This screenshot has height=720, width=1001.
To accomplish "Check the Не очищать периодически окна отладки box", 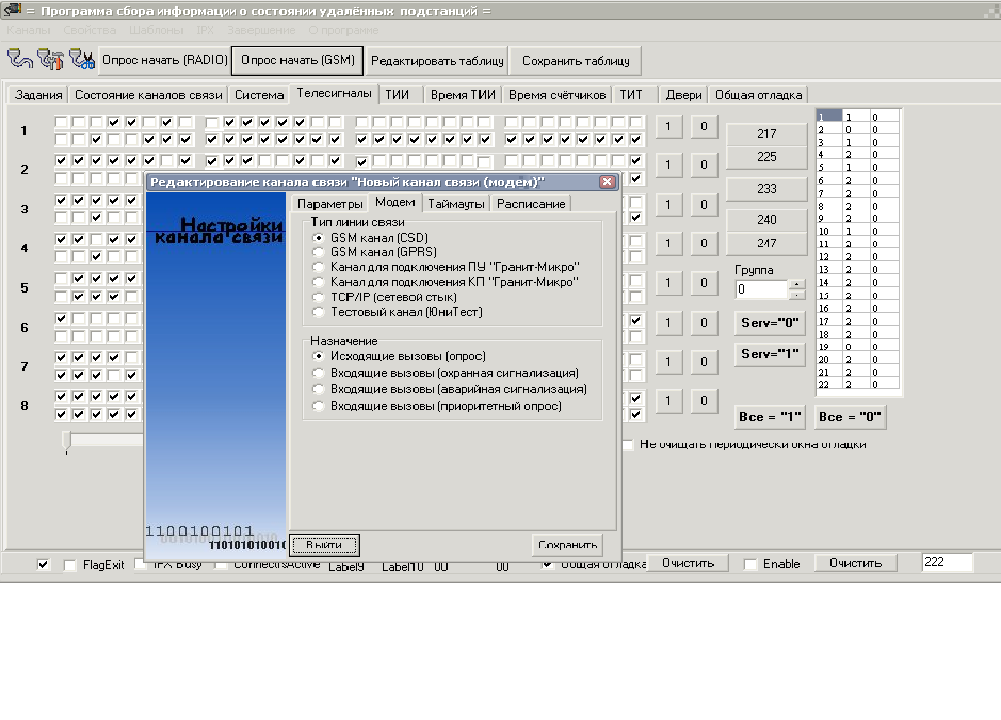I will pyautogui.click(x=628, y=445).
